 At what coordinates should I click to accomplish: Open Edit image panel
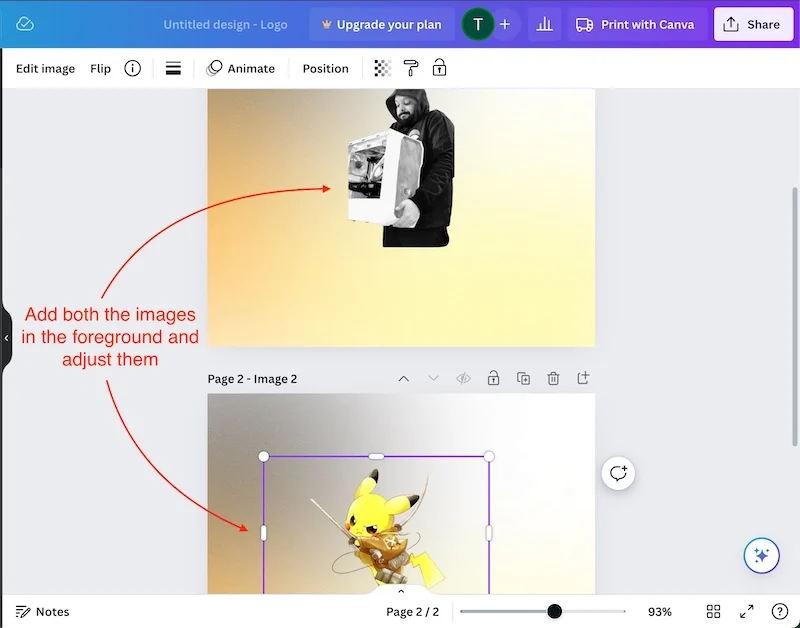tap(45, 68)
